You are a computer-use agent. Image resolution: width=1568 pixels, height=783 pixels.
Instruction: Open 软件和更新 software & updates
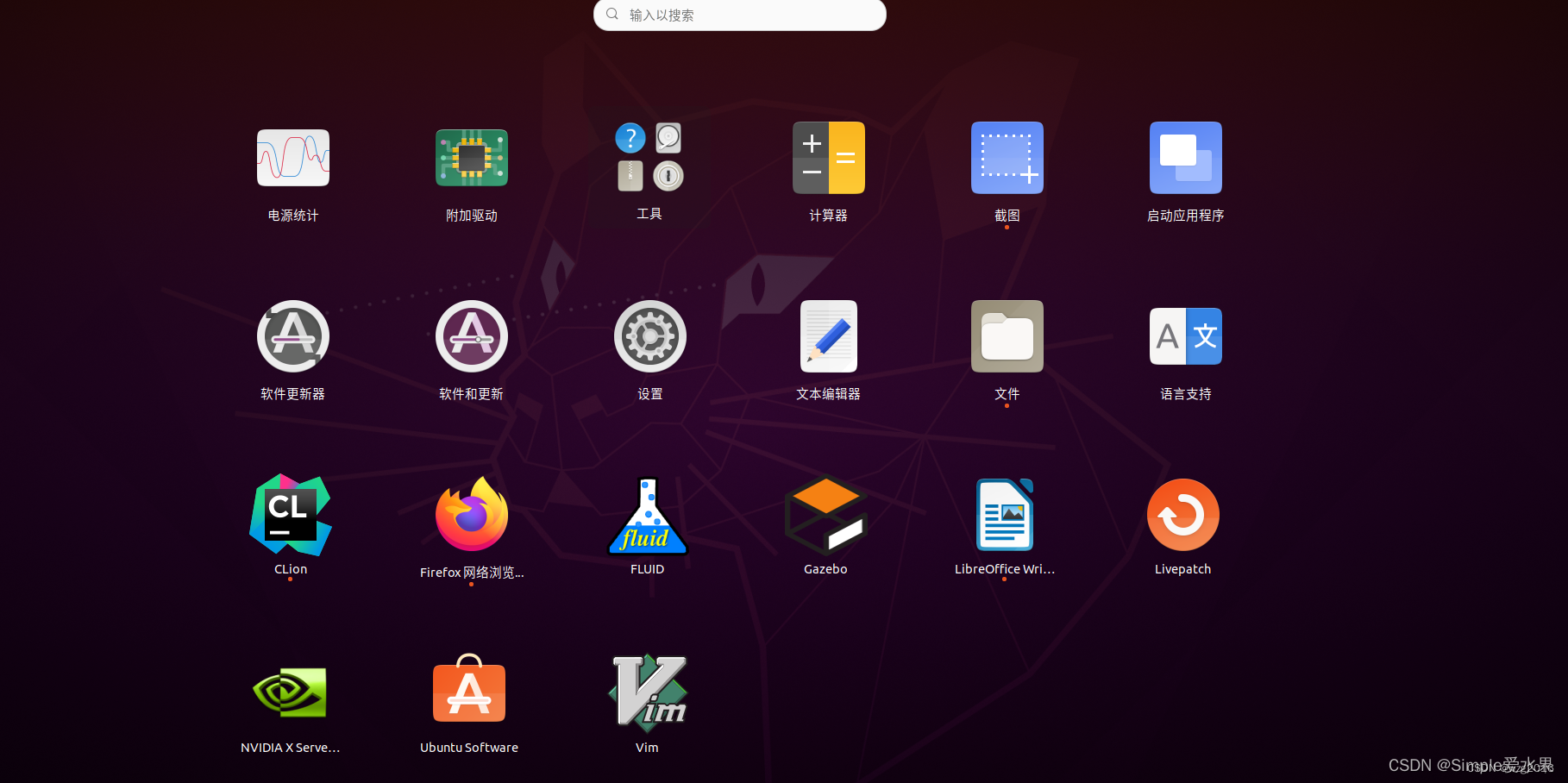tap(471, 336)
